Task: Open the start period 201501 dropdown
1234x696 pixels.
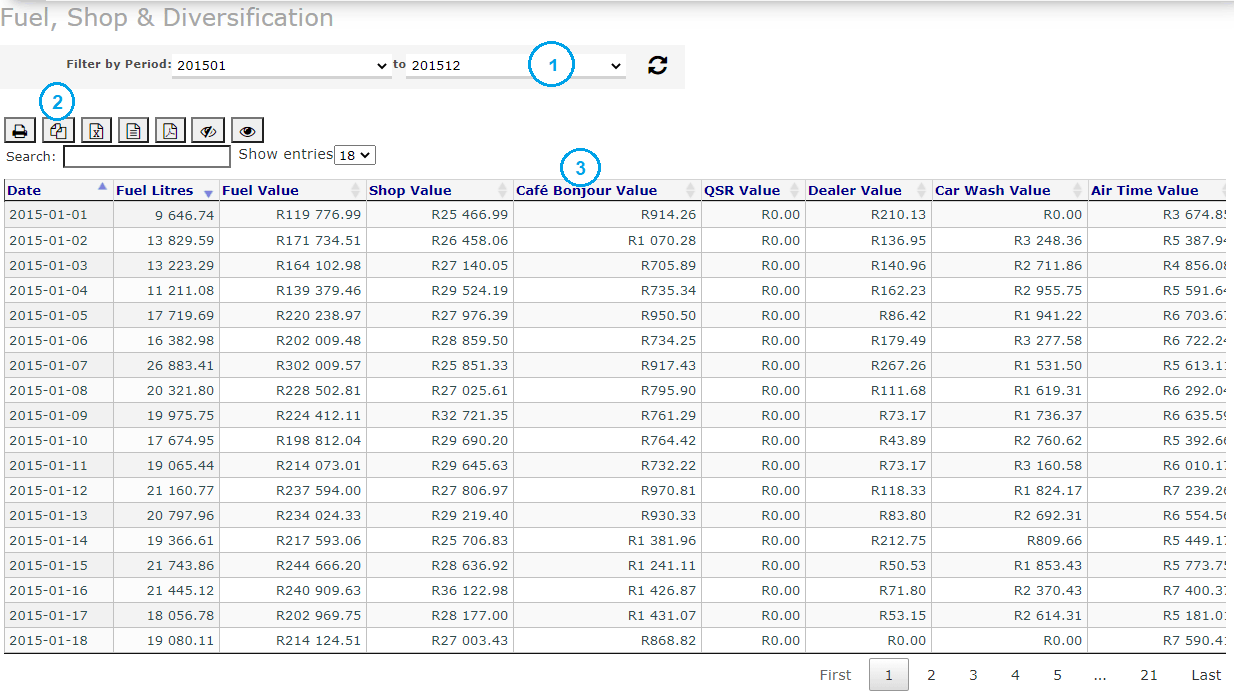Action: click(x=281, y=66)
